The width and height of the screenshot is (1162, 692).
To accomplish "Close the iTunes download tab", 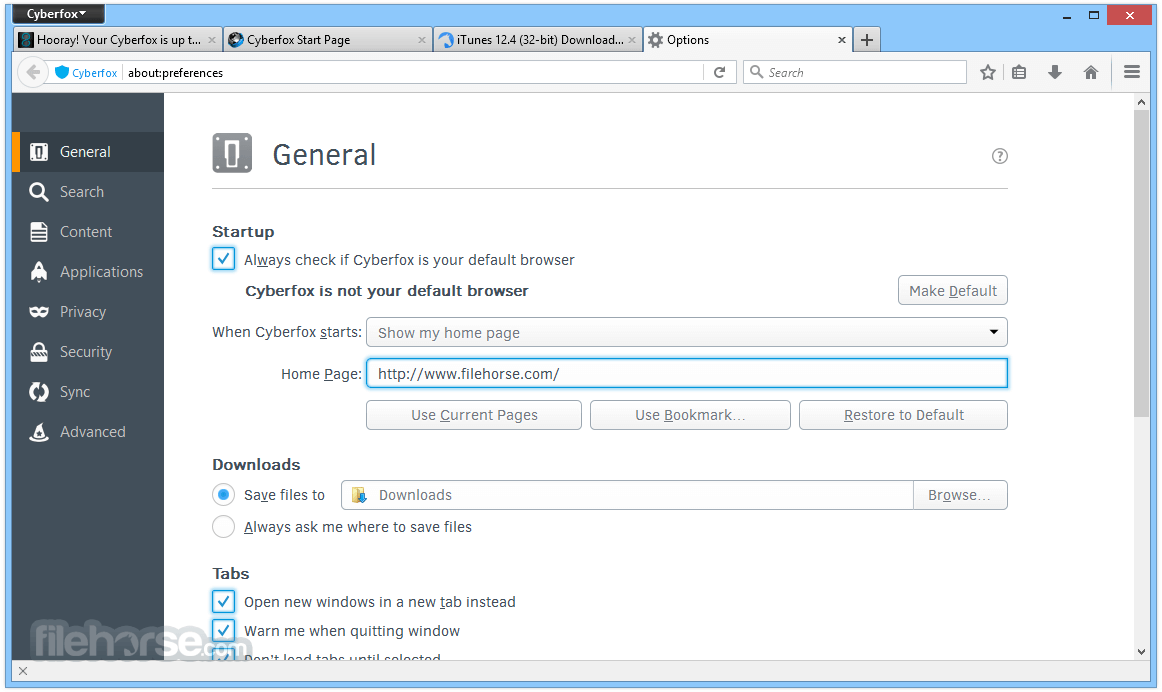I will point(632,40).
